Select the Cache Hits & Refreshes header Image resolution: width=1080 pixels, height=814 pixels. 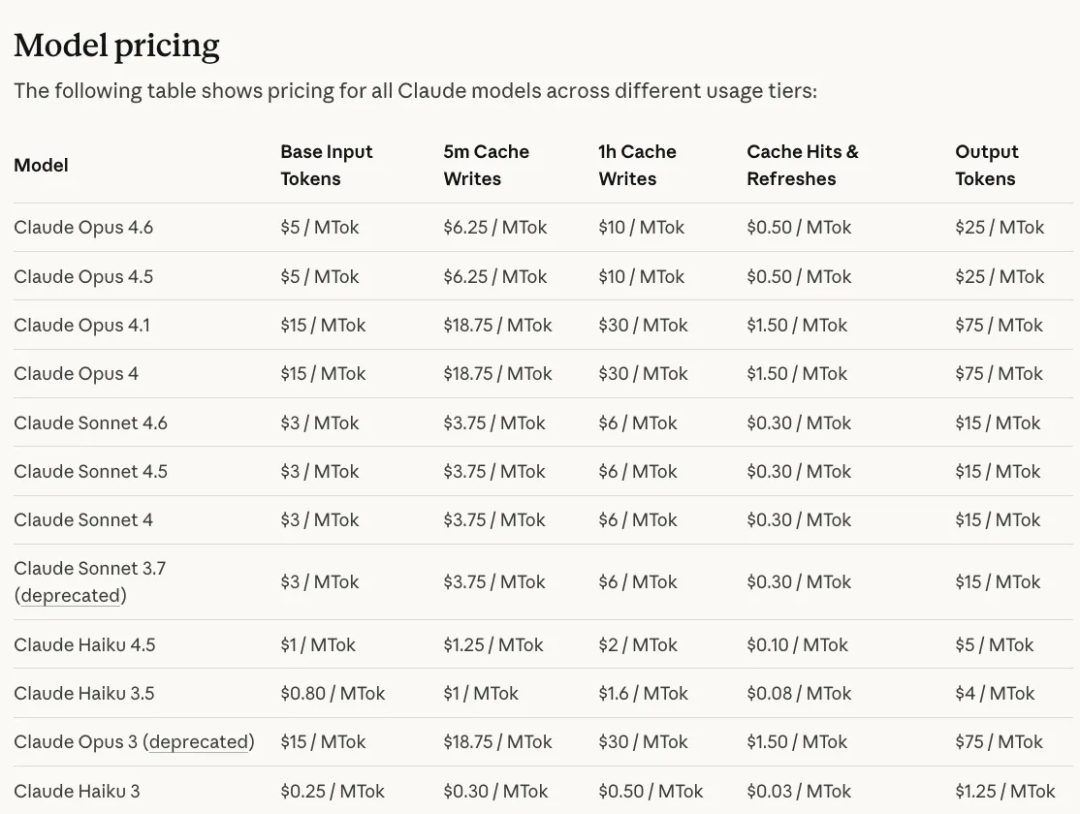pos(802,165)
